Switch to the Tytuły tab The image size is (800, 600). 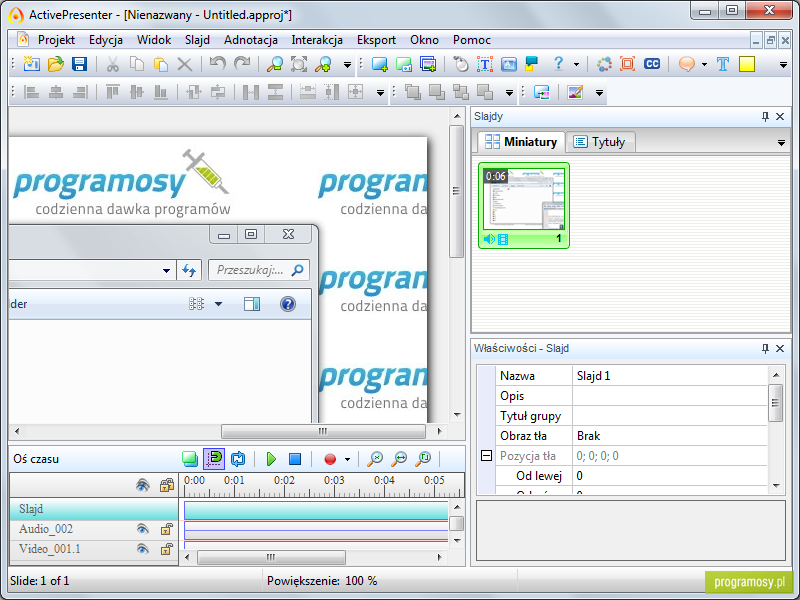601,142
